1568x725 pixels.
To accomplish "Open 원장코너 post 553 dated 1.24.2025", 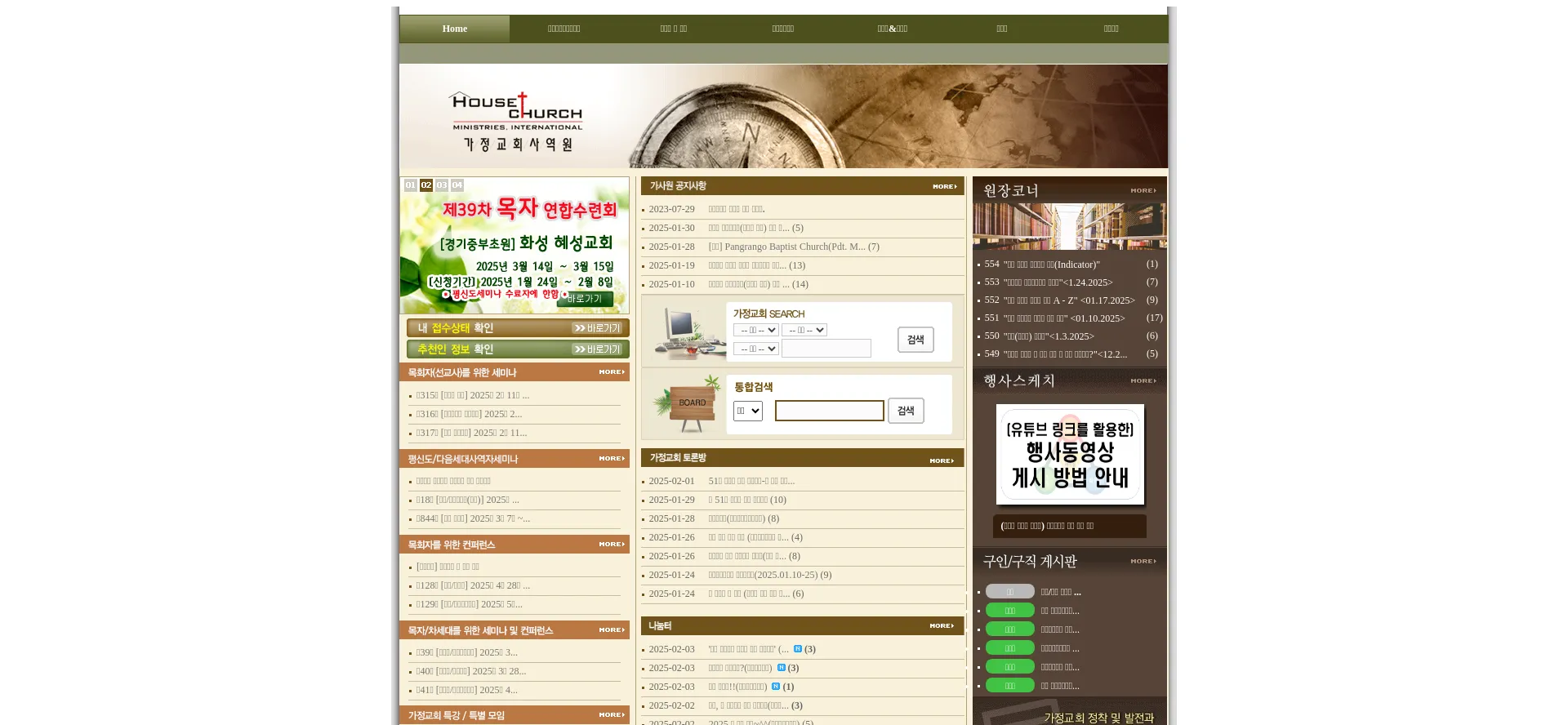I will (1058, 282).
